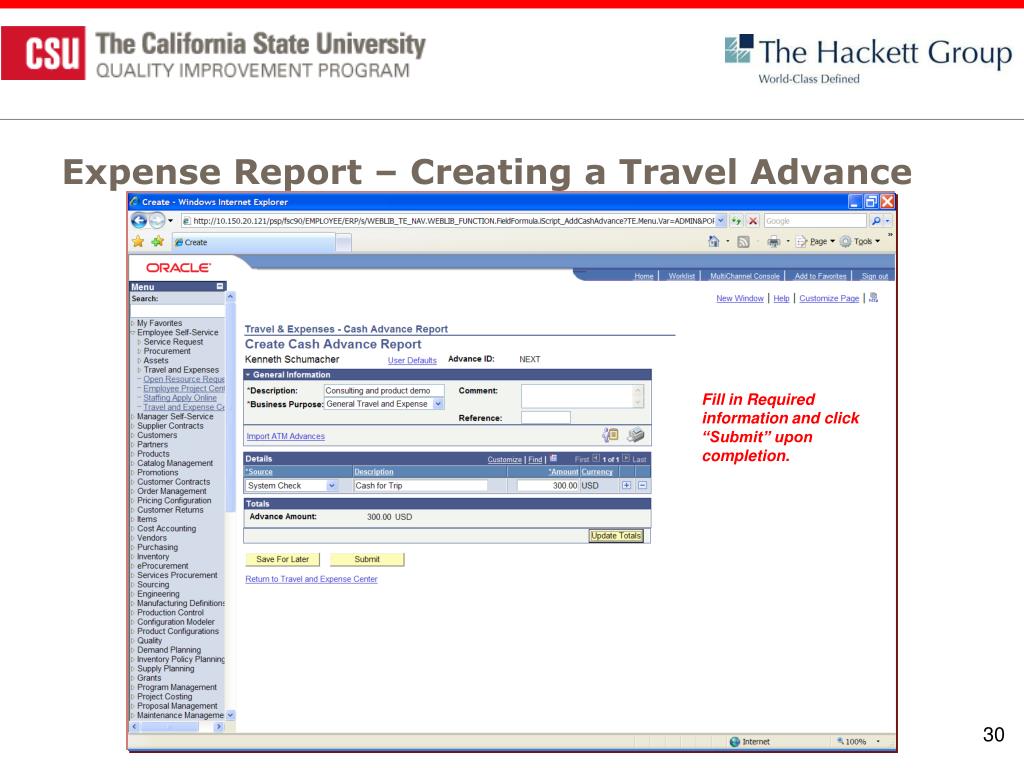Click Import ATM Advances link

[x=285, y=436]
